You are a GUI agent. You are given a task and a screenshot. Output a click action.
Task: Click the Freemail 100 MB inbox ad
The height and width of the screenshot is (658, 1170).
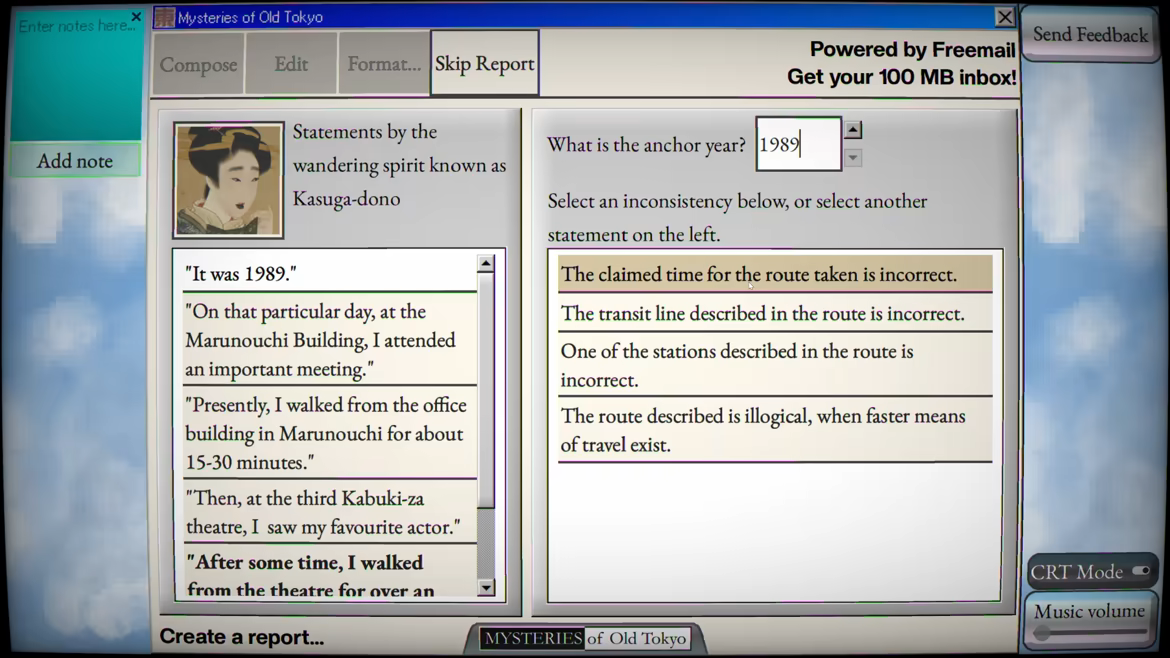901,63
